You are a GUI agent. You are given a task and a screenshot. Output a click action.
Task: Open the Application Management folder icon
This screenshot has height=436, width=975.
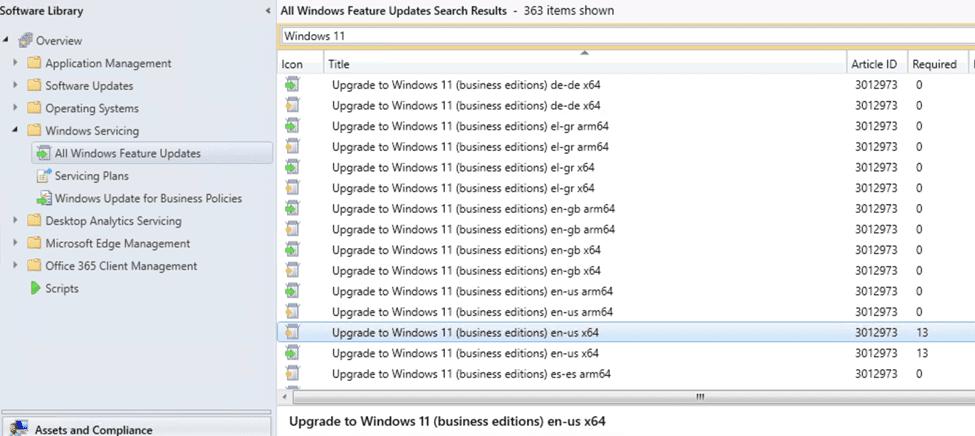(34, 63)
